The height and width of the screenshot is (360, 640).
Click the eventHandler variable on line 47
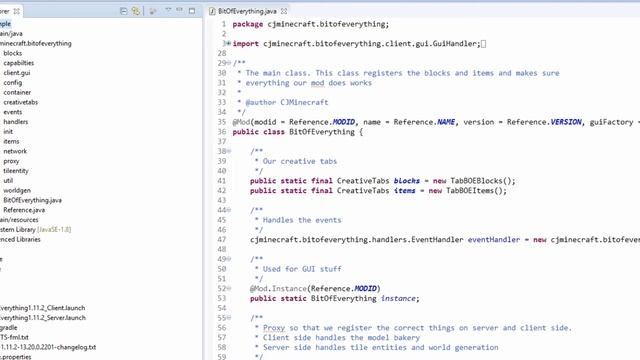(493, 240)
